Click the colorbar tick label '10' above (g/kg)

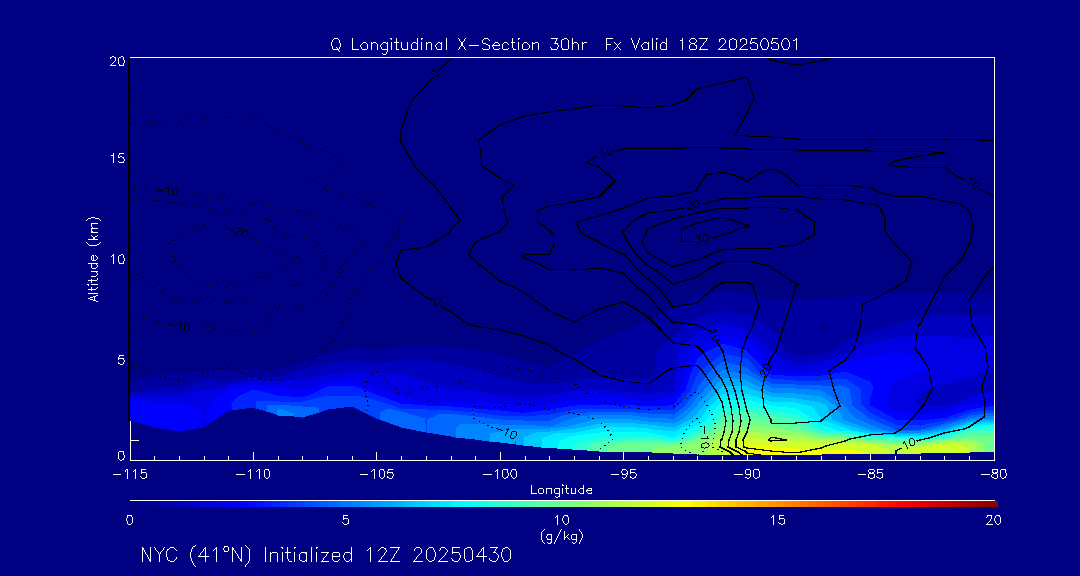561,521
